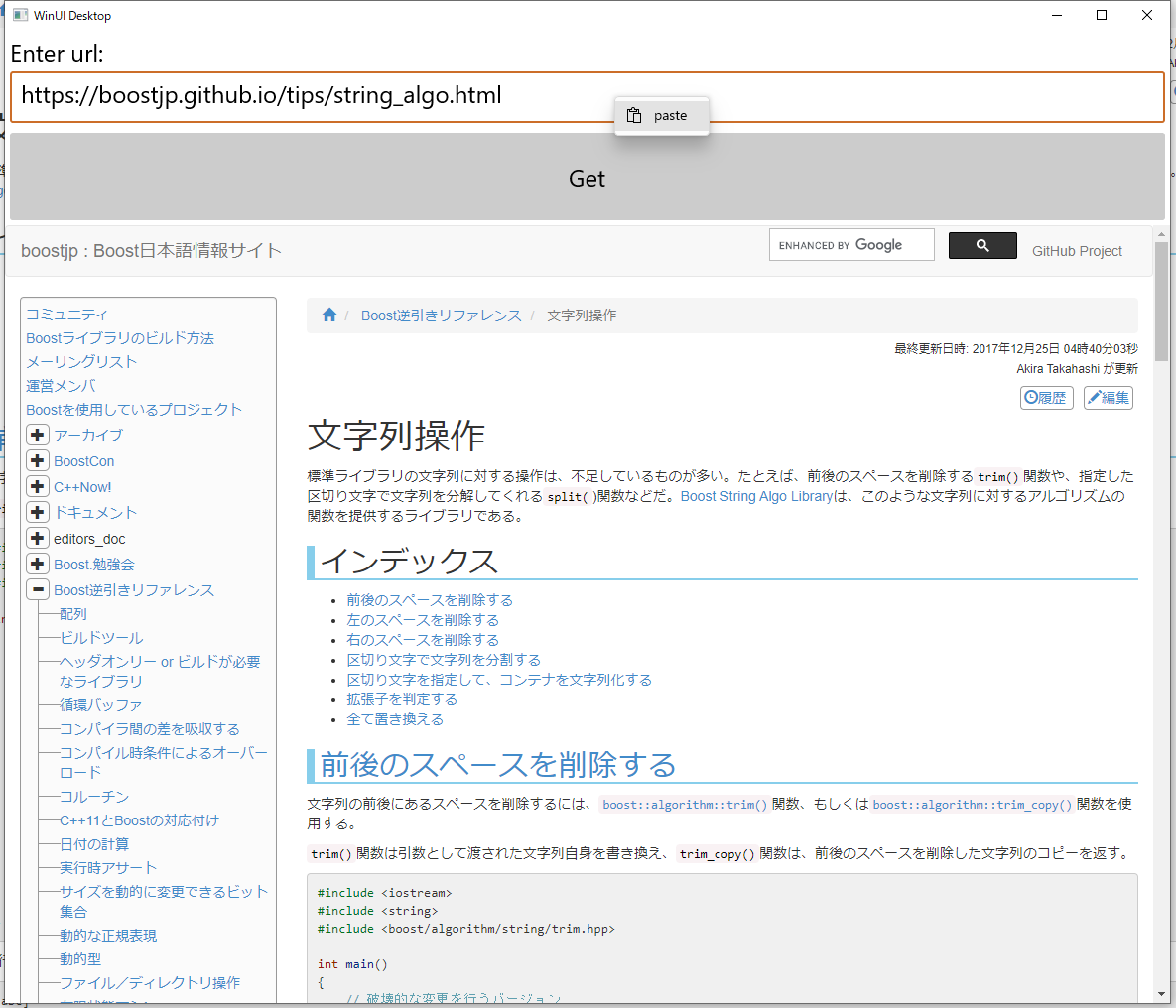1176x1008 pixels.
Task: Open the コミュニティ sidebar link
Action: tap(66, 315)
